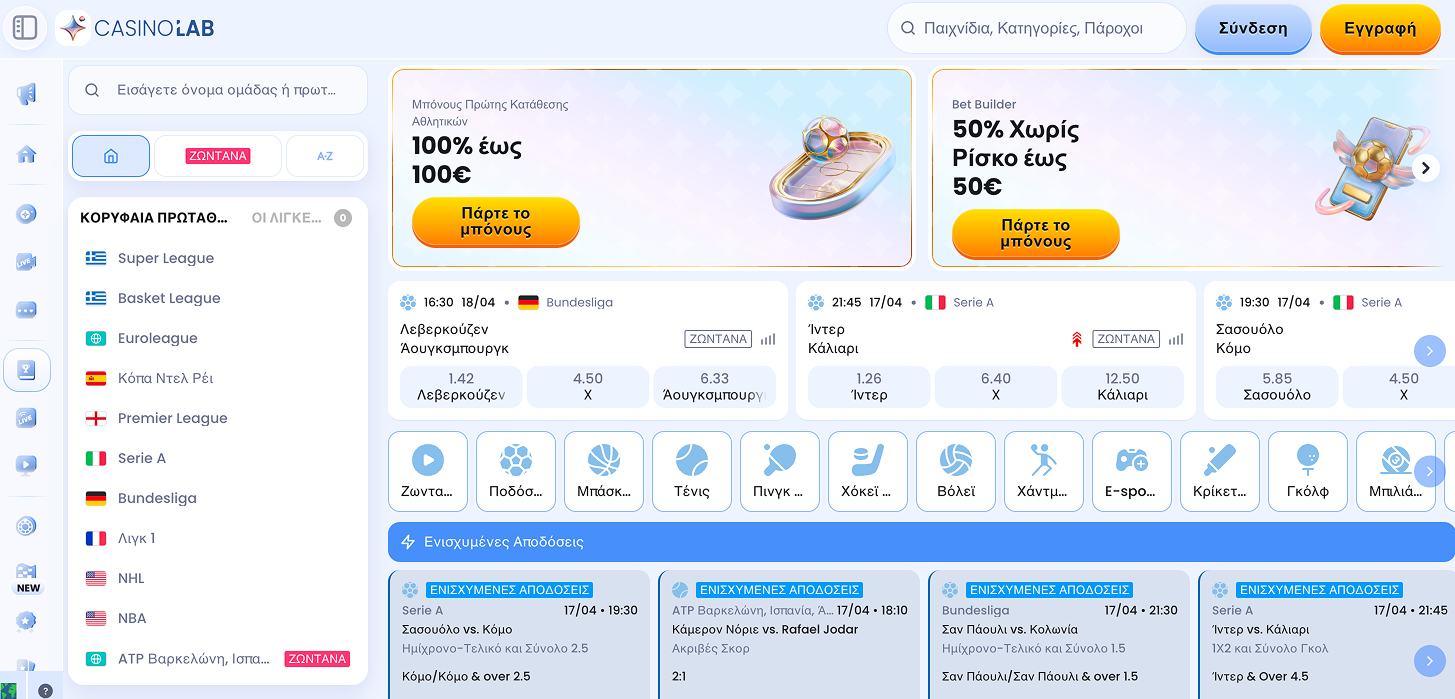This screenshot has height=699, width=1455.
Task: Select the basketball sport category icon
Action: click(604, 471)
